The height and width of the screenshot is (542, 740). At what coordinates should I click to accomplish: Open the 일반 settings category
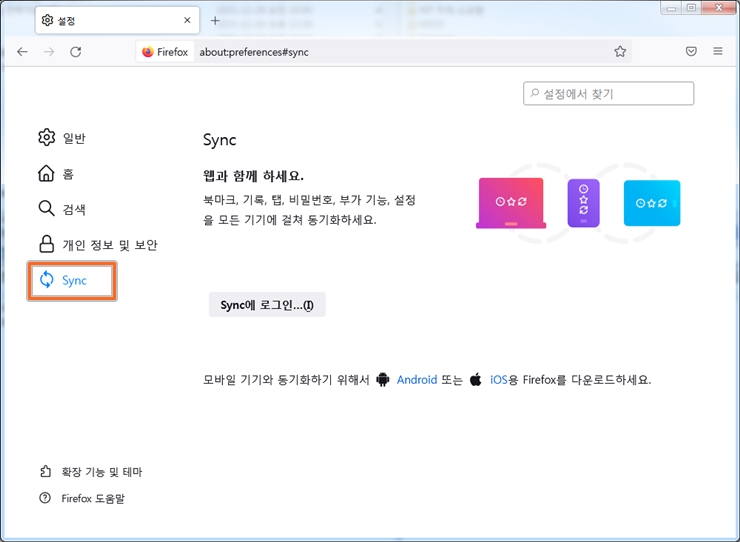tap(62, 138)
